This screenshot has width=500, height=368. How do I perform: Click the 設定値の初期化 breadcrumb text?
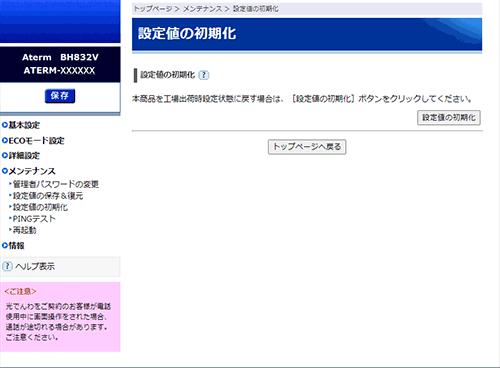[256, 9]
